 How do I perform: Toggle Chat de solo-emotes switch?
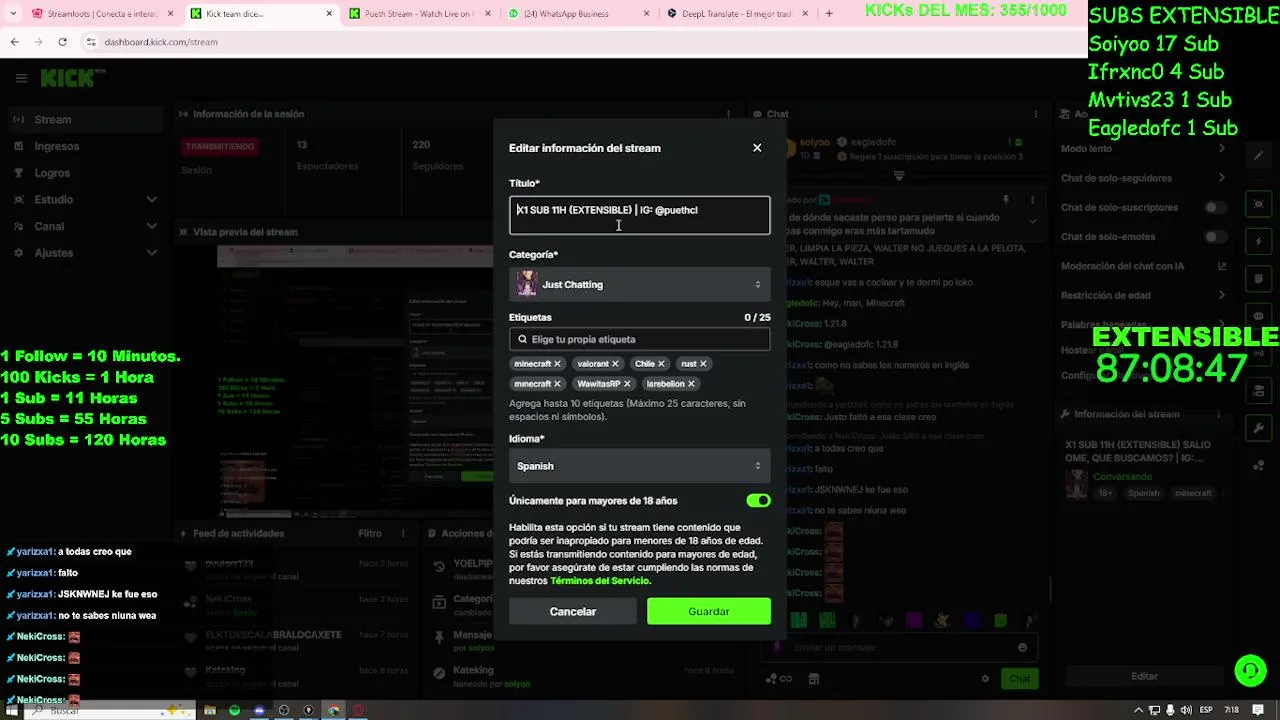pos(1215,237)
